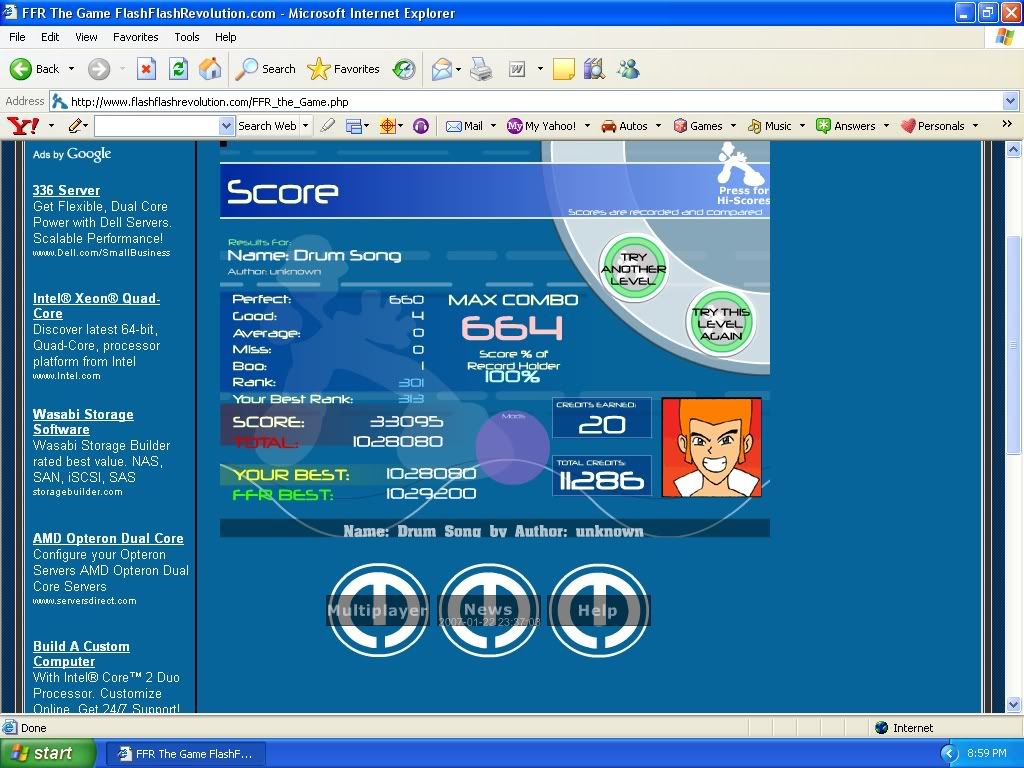
Task: Open the 336 Server ad link
Action: pyautogui.click(x=66, y=190)
